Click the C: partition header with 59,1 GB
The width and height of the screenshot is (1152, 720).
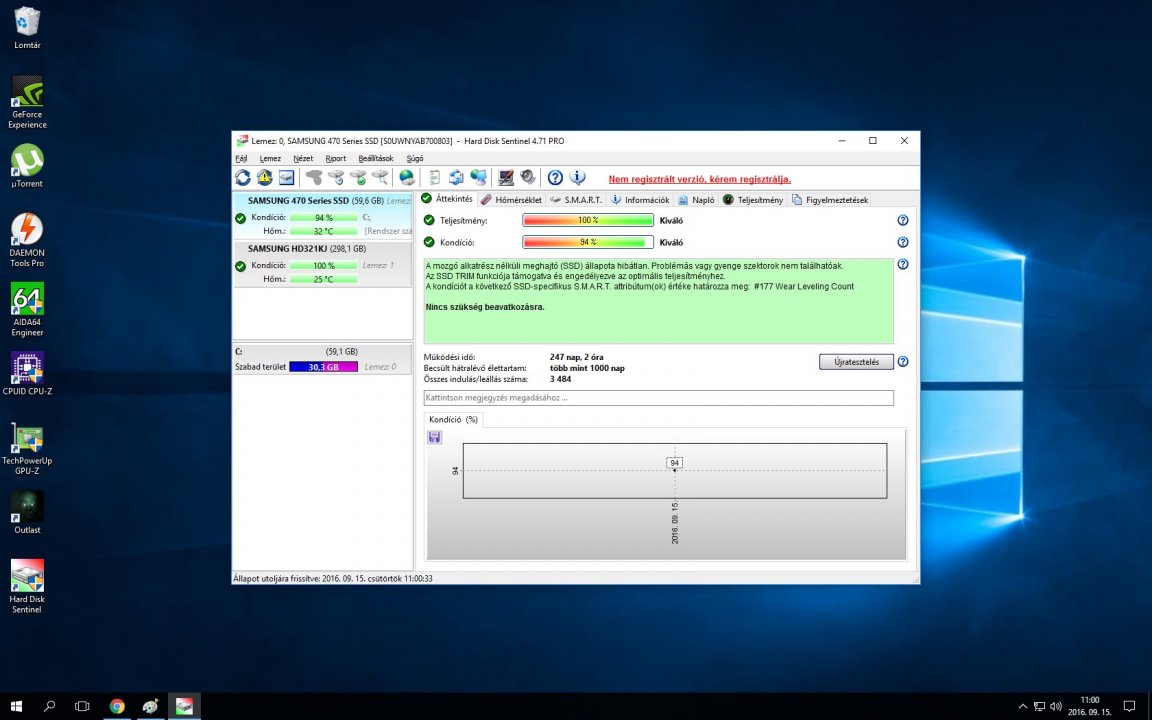tap(323, 352)
